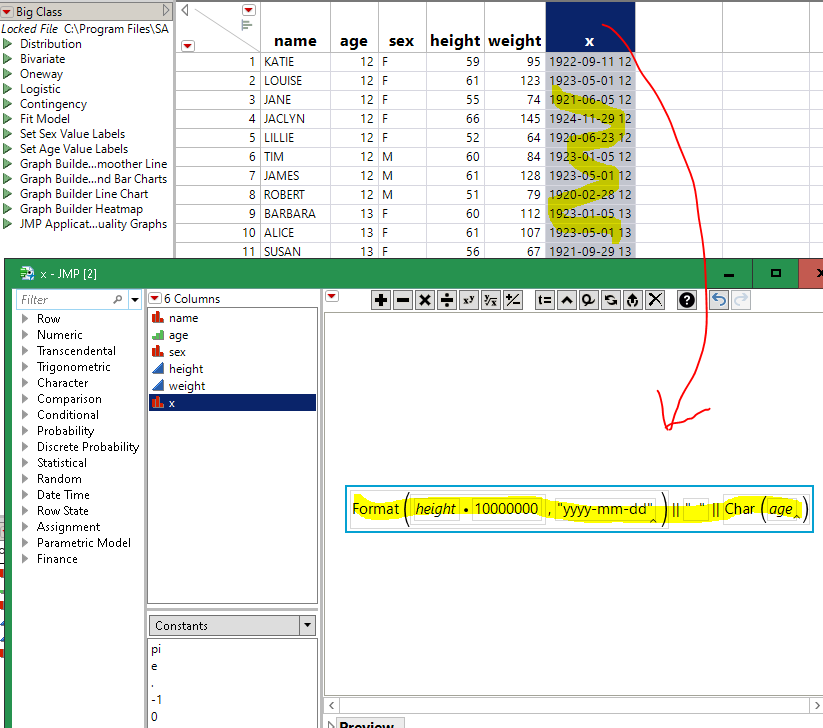This screenshot has height=728, width=823.
Task: Expand the Character function group
Action: pos(26,383)
